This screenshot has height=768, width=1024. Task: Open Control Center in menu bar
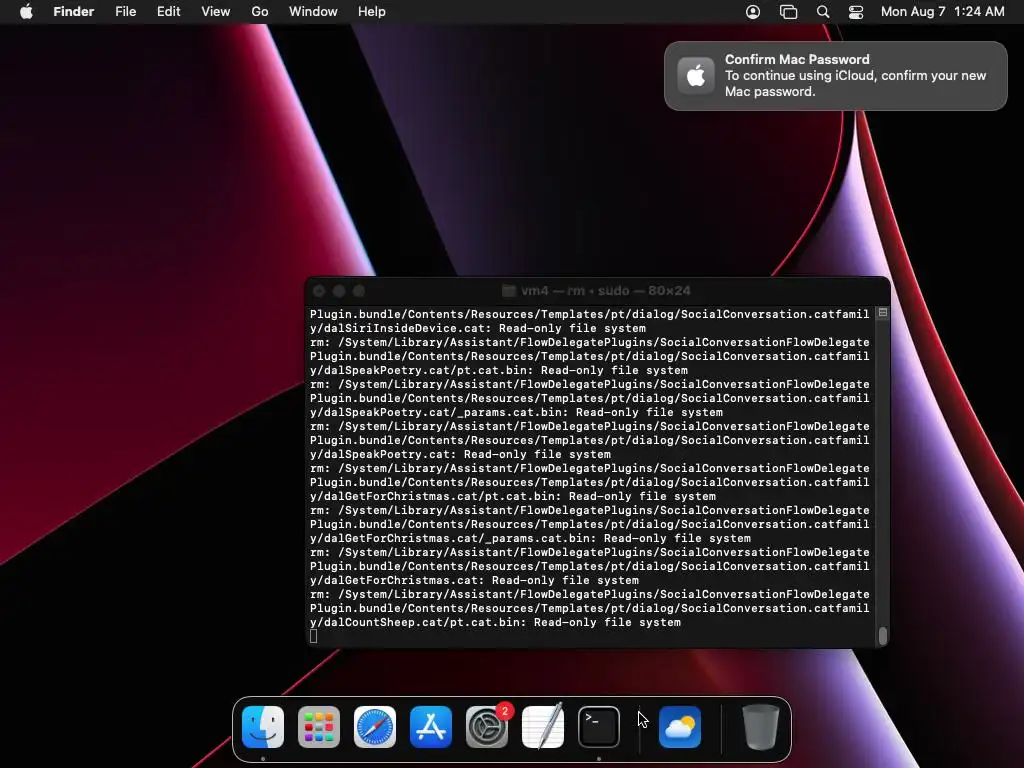tap(856, 12)
